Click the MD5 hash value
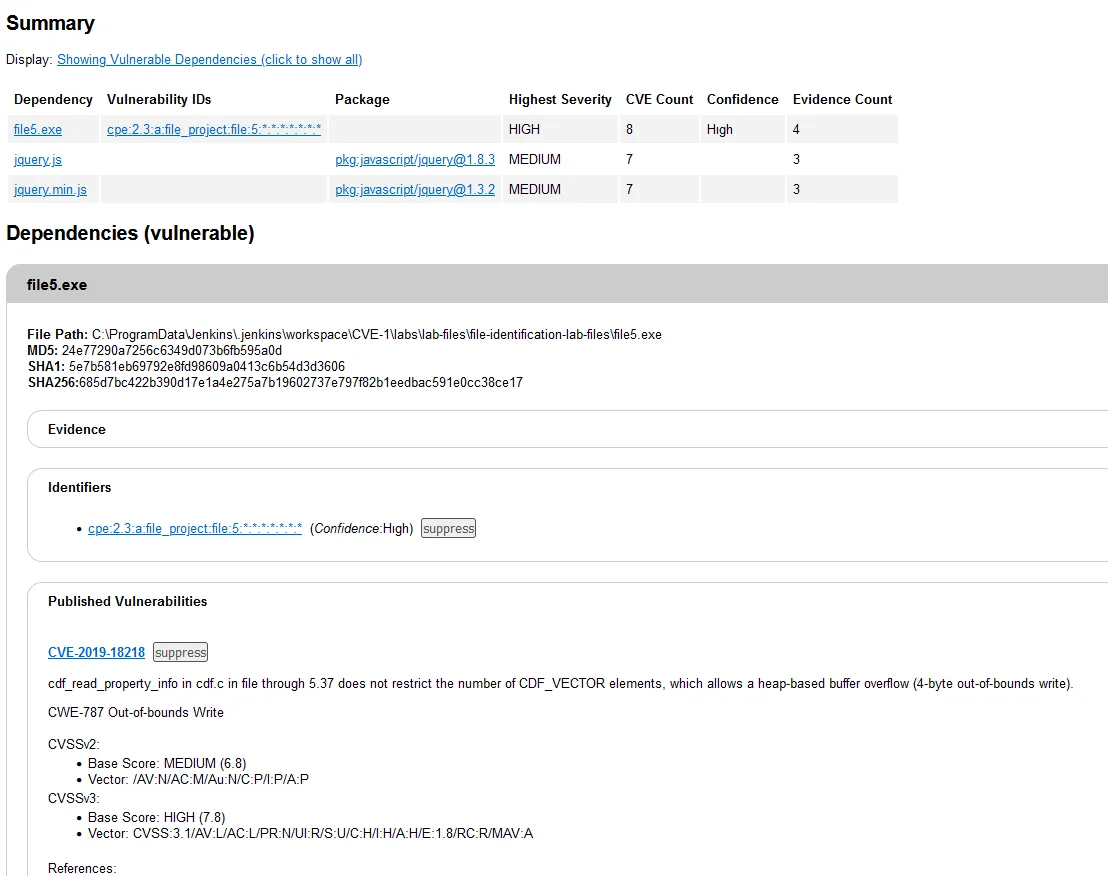 [172, 350]
